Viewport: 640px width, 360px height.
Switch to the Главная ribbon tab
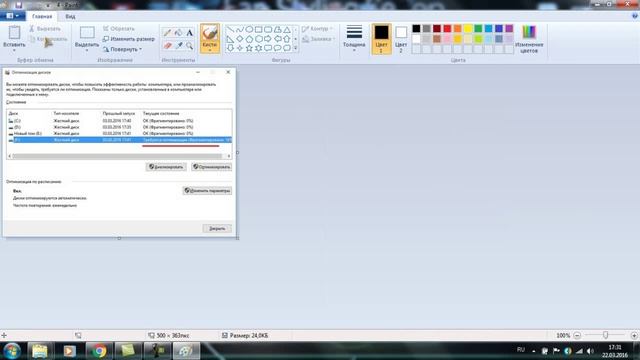(x=42, y=16)
